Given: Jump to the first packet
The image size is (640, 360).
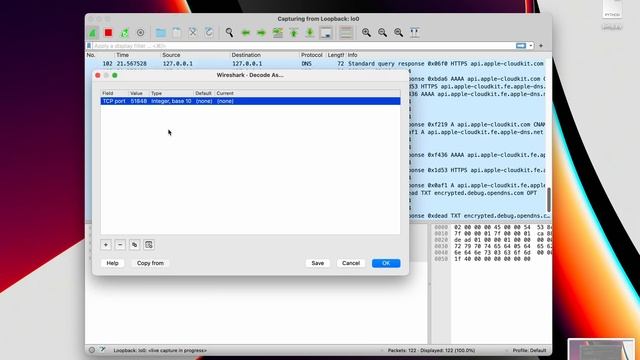Looking at the screenshot, I should (x=293, y=33).
